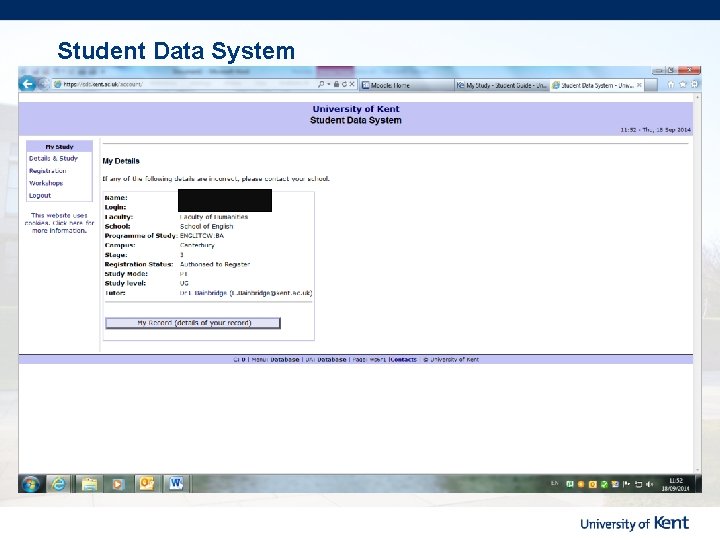Open the browser Home icon

tap(671, 84)
